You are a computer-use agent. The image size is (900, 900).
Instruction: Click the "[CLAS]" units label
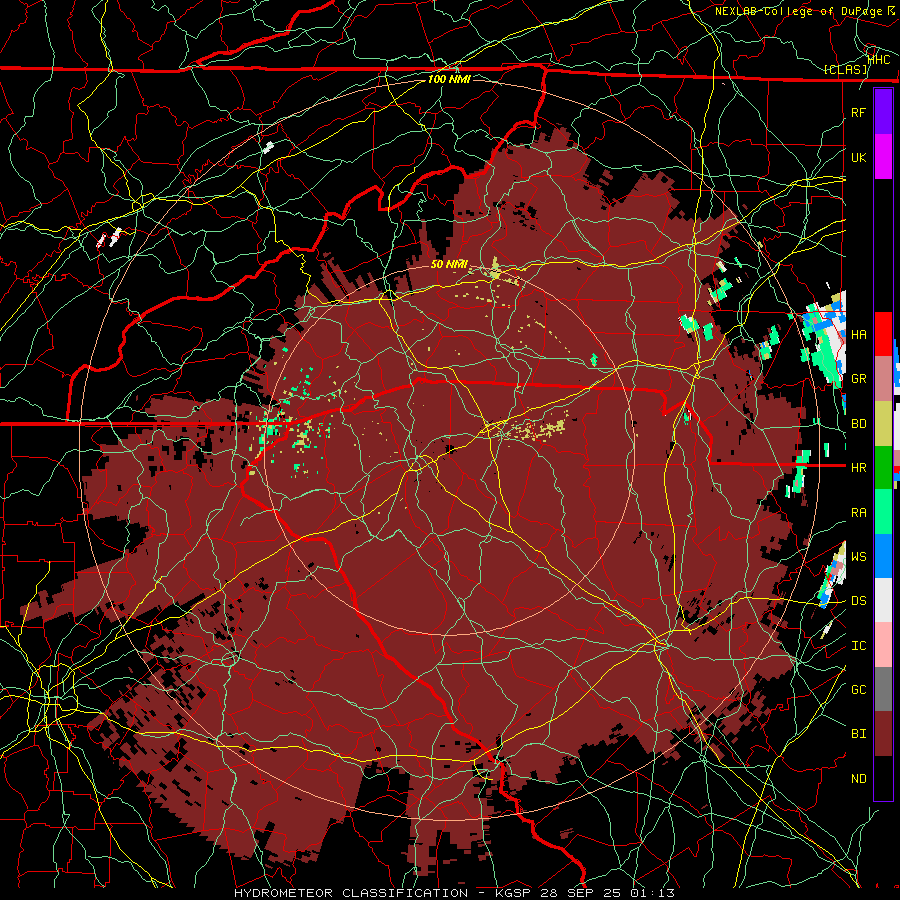846,69
